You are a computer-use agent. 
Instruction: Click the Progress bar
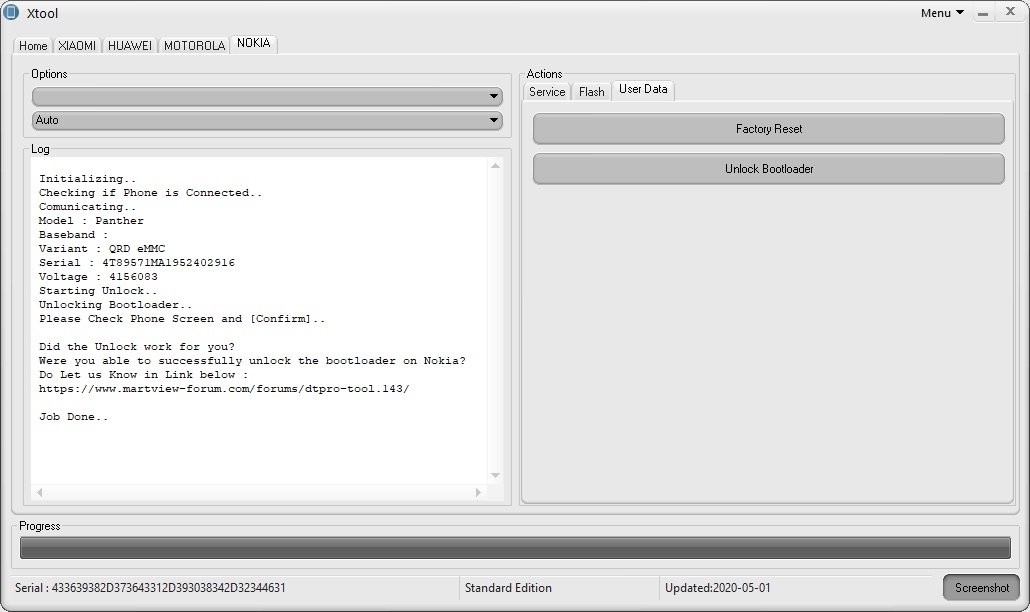click(x=515, y=548)
